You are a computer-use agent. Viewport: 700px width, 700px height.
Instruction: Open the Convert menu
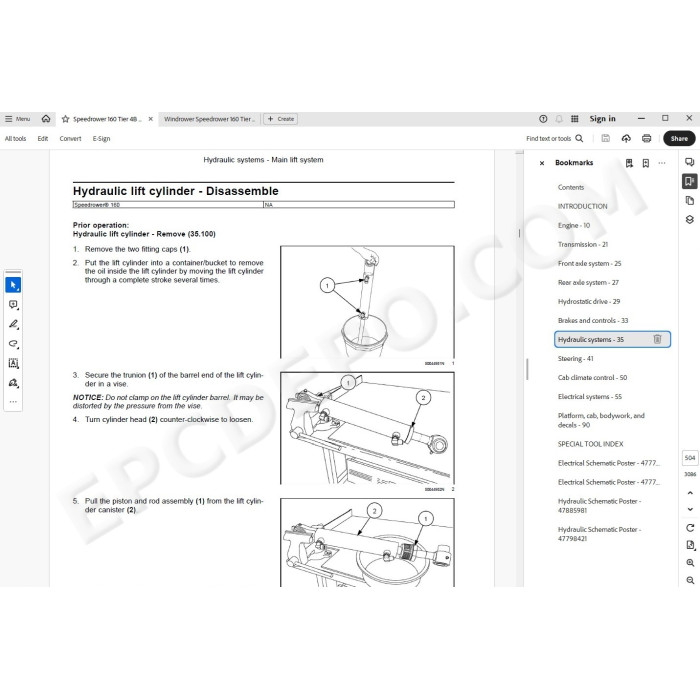(x=71, y=138)
